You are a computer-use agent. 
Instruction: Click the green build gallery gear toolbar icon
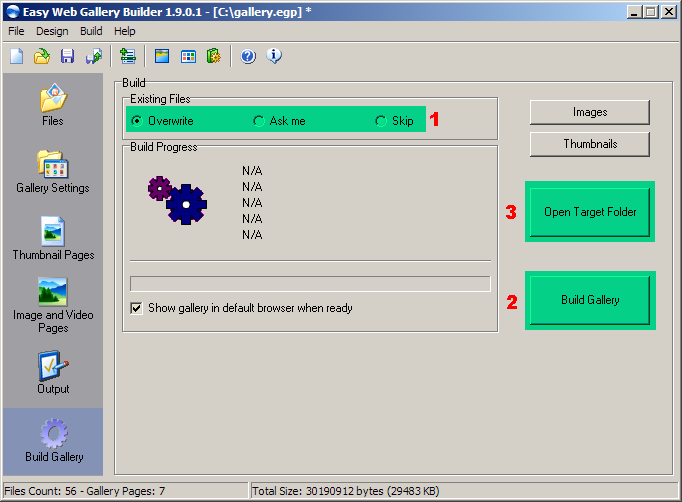click(x=214, y=56)
